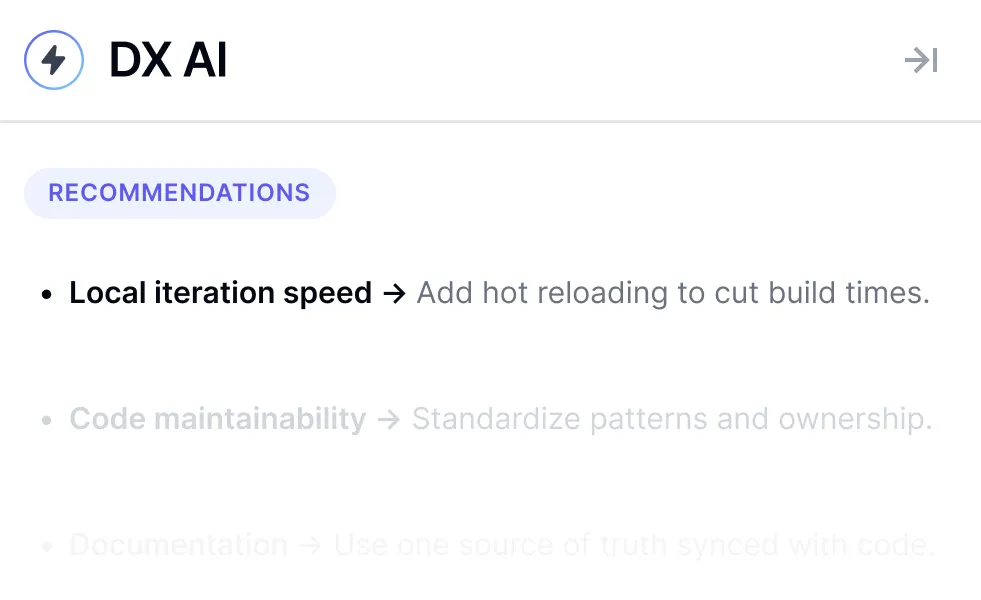The height and width of the screenshot is (600, 981).
Task: Click the divider line under the header
Action: click(490, 121)
